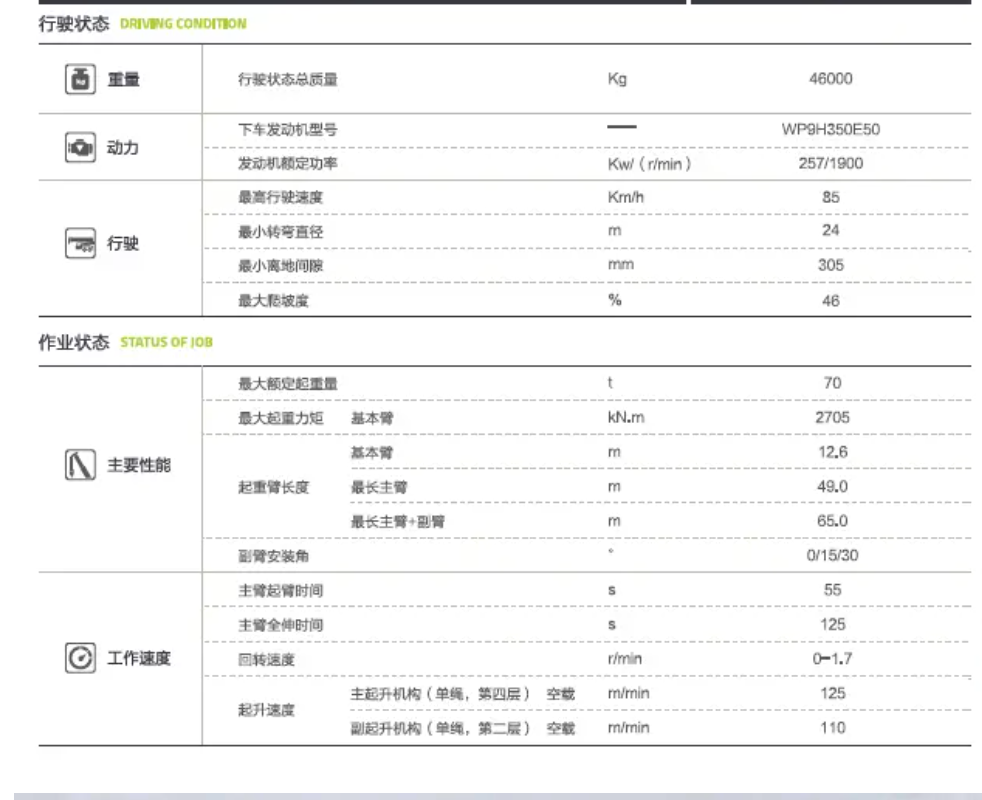Click the lifting moment value 2705

[x=832, y=417]
